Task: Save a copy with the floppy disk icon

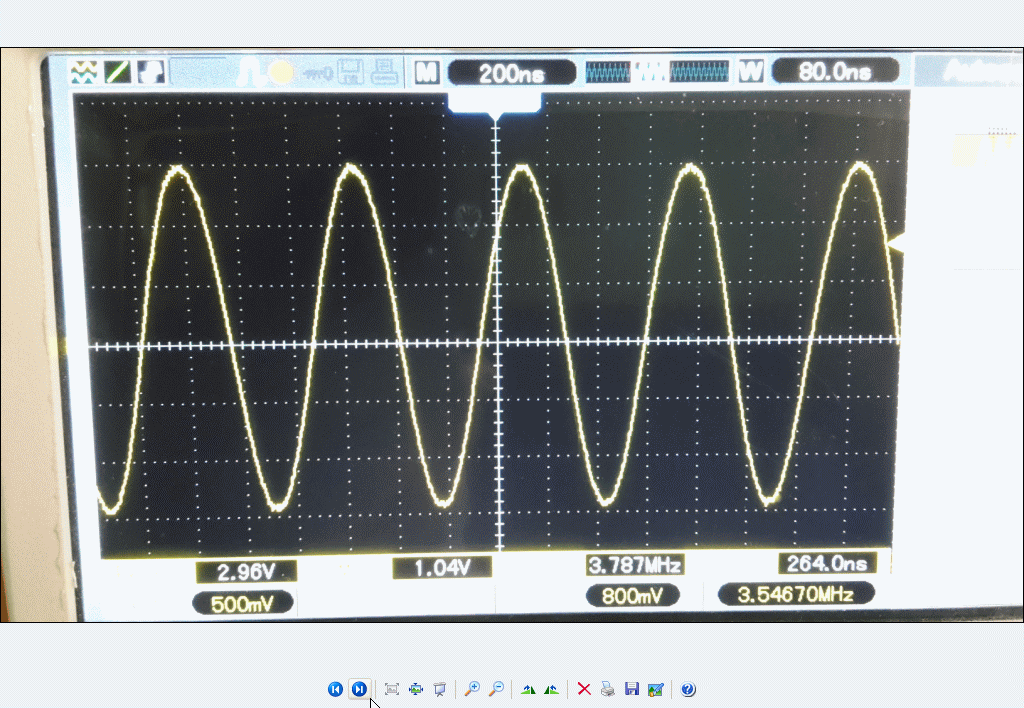Action: [x=631, y=689]
